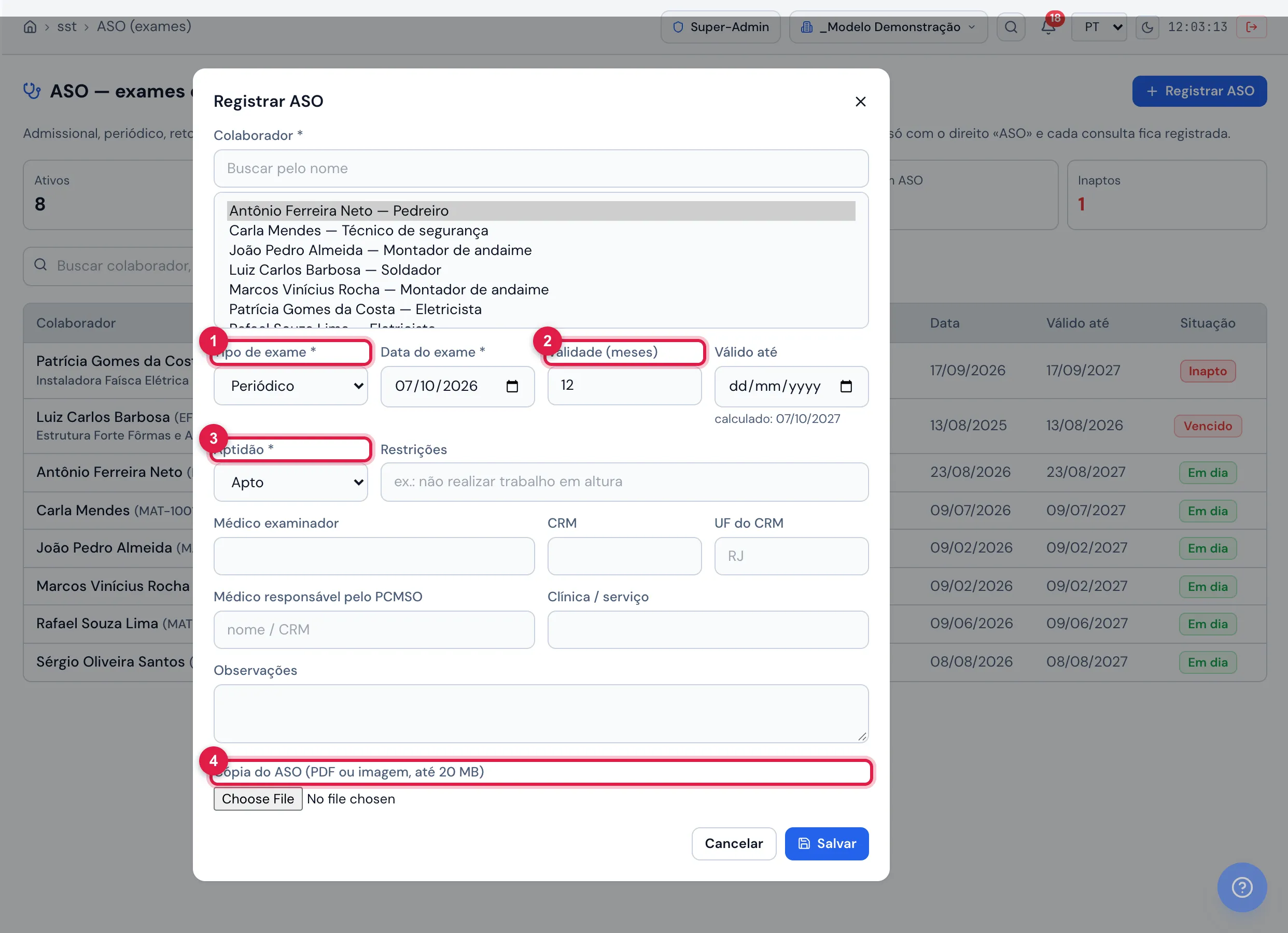Click the Médico examinador input field
Screen dimensions: 1288x933
[x=374, y=556]
